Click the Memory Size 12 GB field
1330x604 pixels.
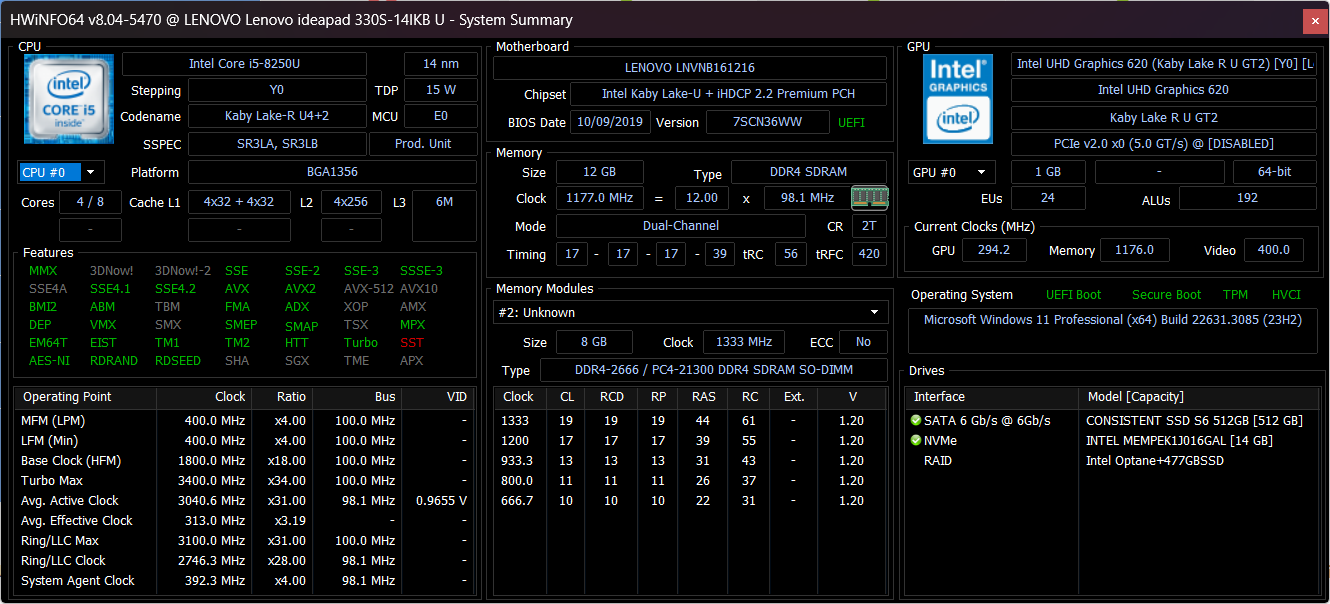(600, 172)
